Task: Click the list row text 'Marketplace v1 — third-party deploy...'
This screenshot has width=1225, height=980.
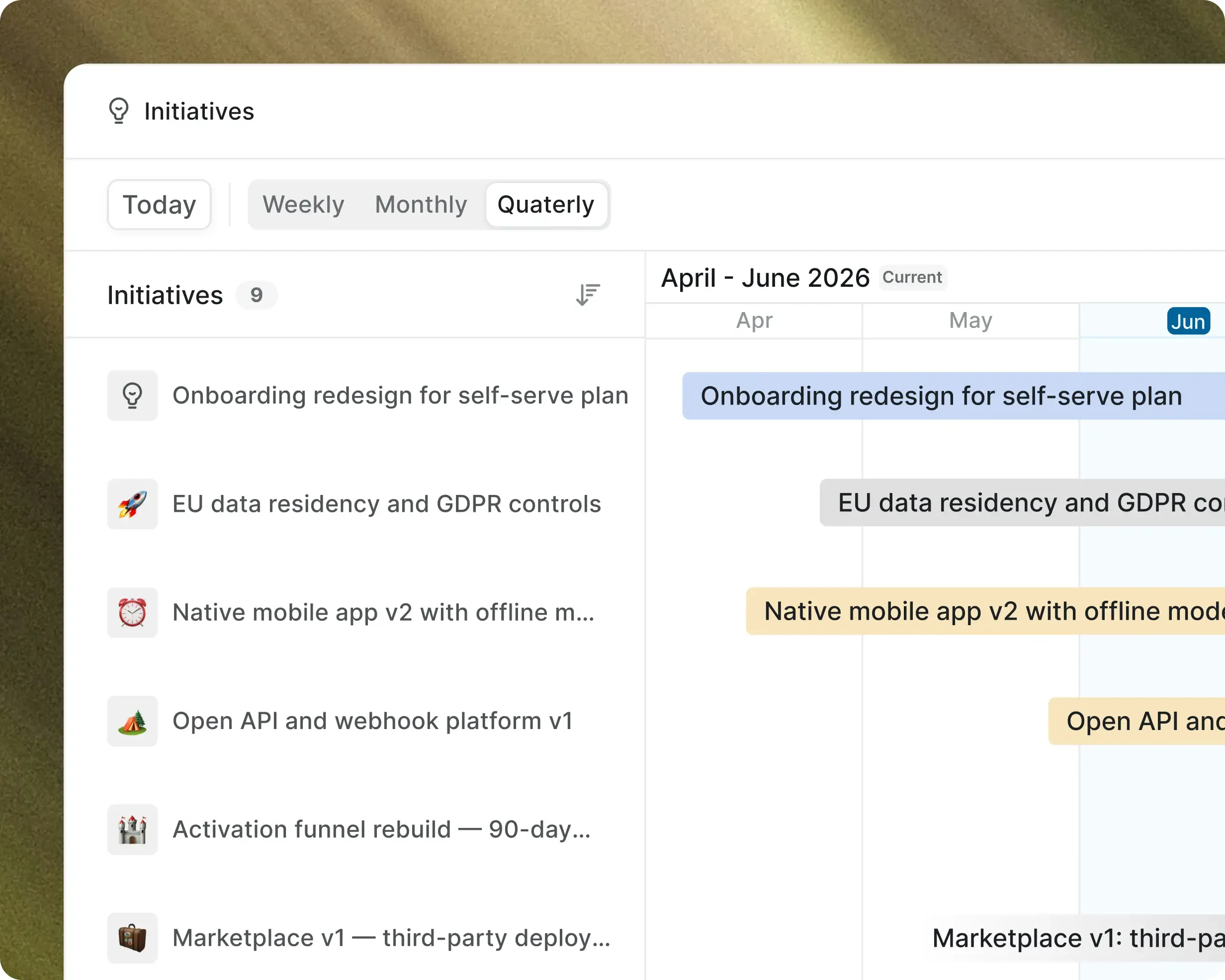Action: point(391,938)
